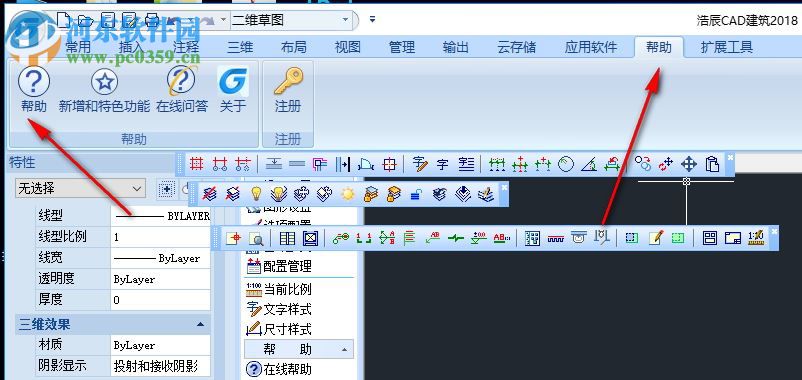Open the 输出 ribbon tab
Screen dimensions: 802x380
tap(455, 47)
